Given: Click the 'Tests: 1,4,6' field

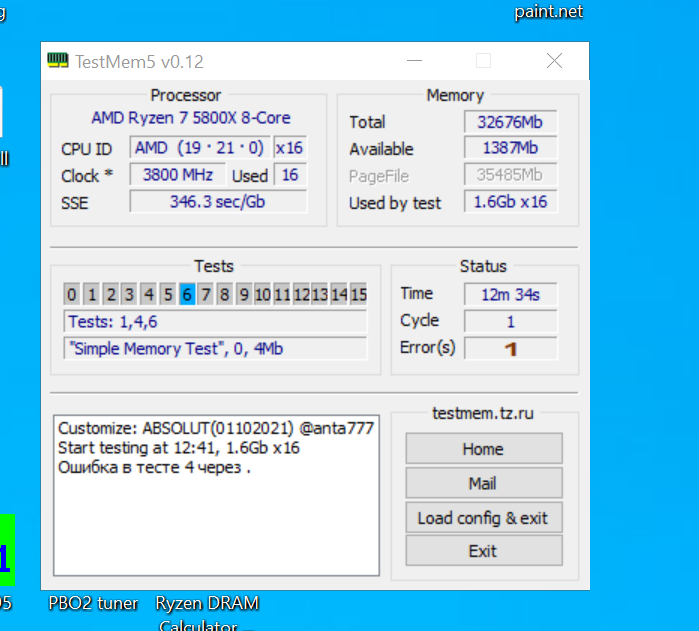Looking at the screenshot, I should pos(215,322).
